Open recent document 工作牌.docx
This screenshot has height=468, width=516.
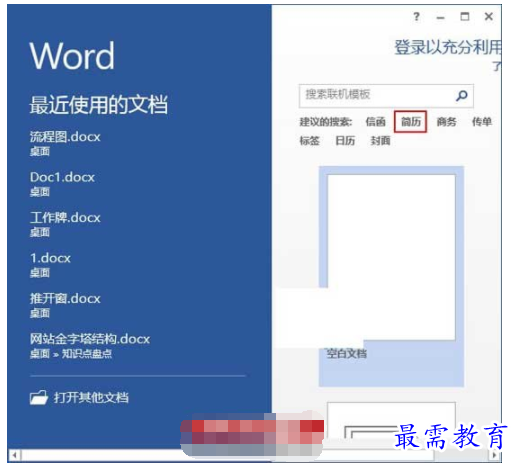(65, 224)
